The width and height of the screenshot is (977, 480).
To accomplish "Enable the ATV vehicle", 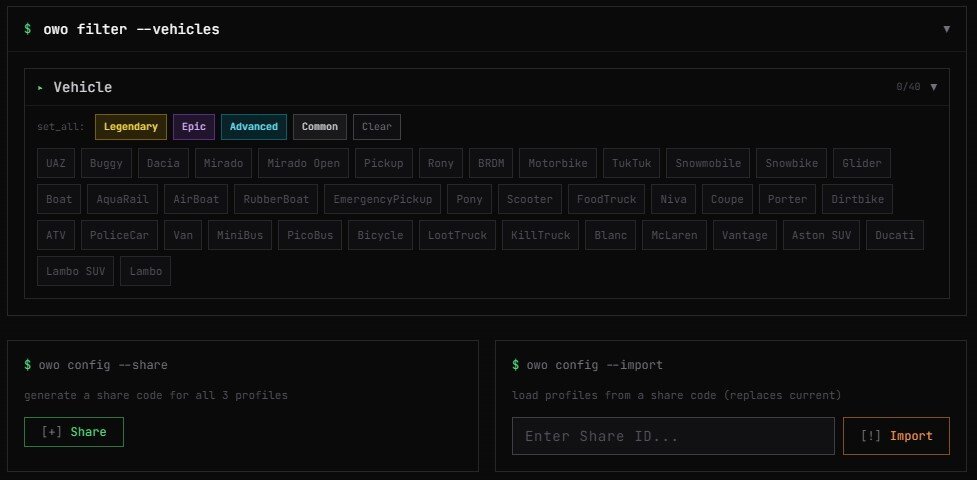I will [x=56, y=235].
